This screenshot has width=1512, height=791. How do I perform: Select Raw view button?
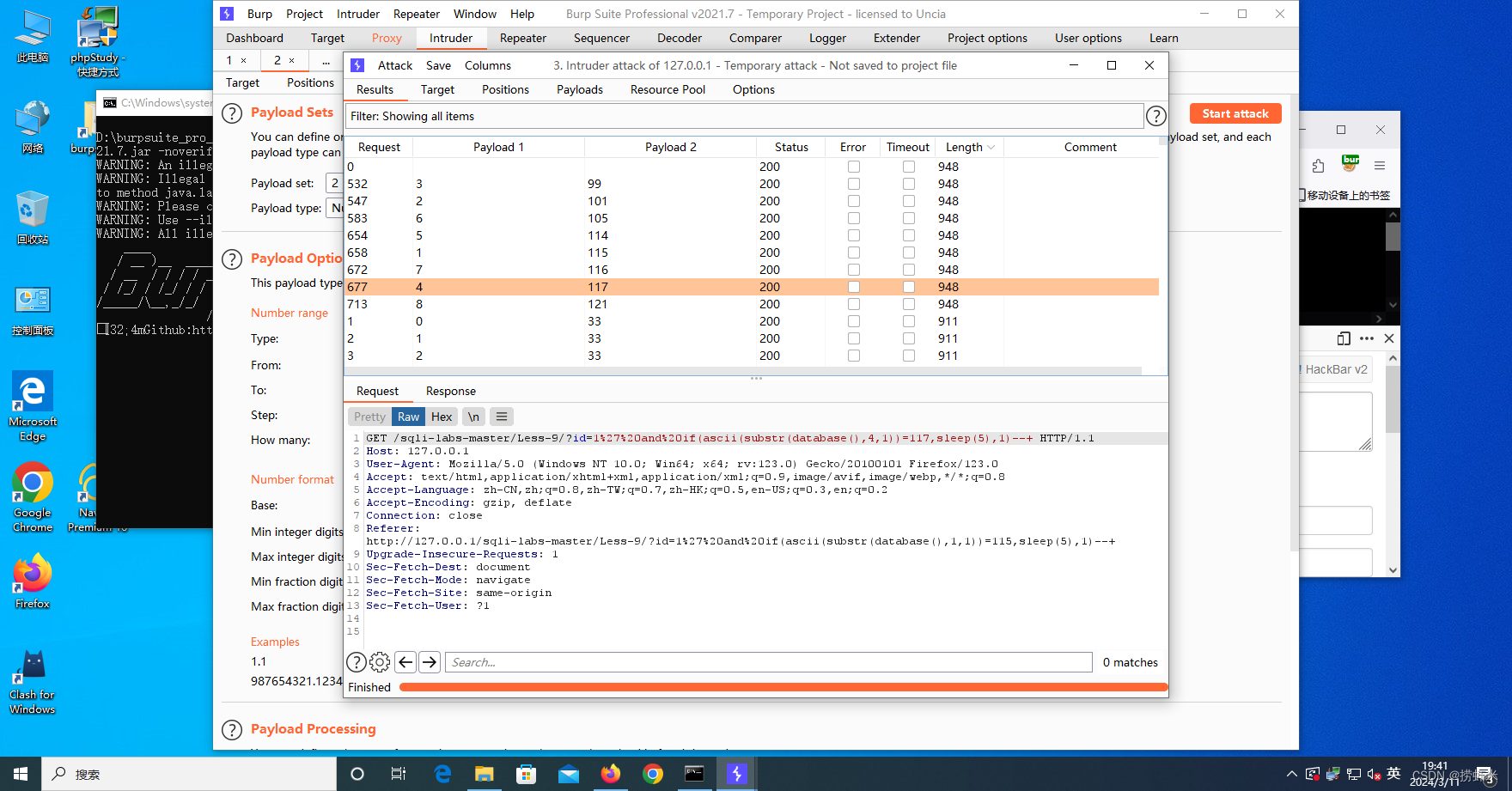[409, 417]
